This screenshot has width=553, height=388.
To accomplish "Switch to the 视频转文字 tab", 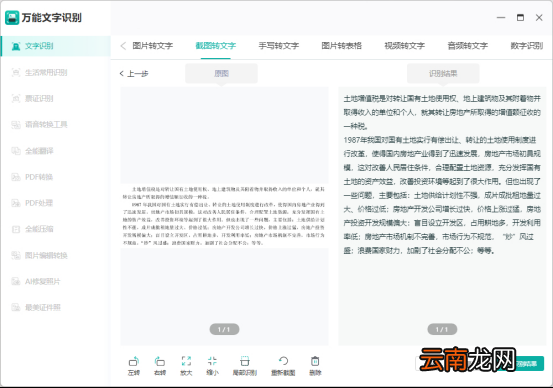I will pos(405,46).
